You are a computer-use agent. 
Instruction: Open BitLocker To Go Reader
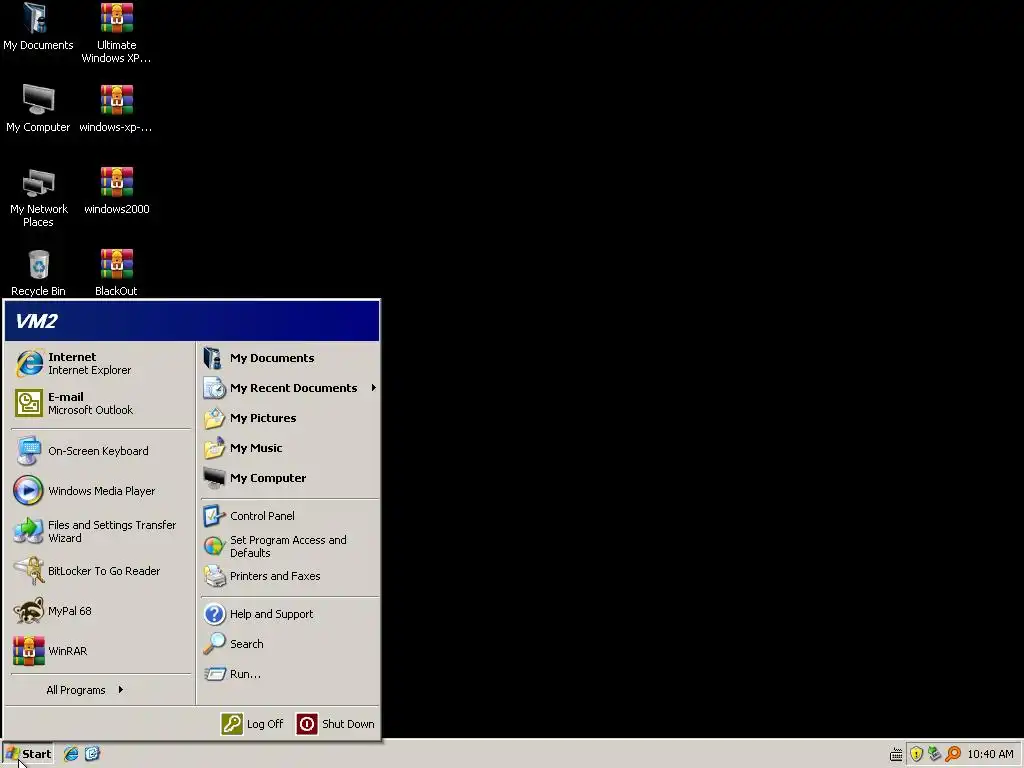click(101, 571)
